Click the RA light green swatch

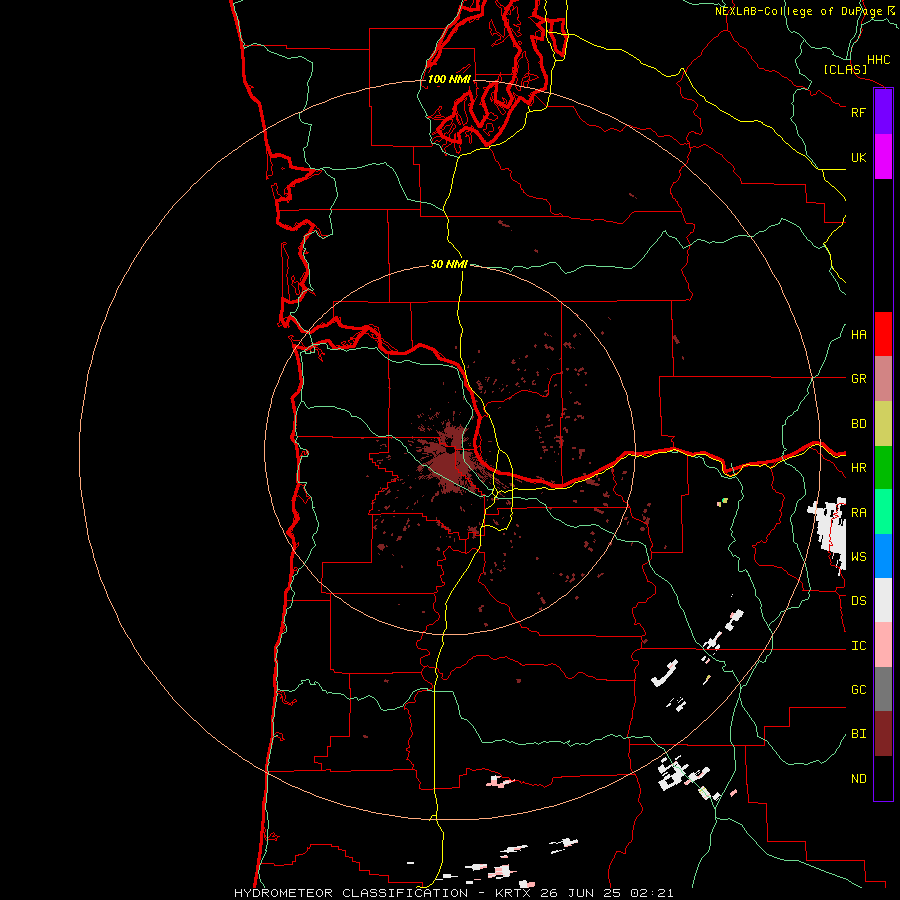click(x=883, y=512)
